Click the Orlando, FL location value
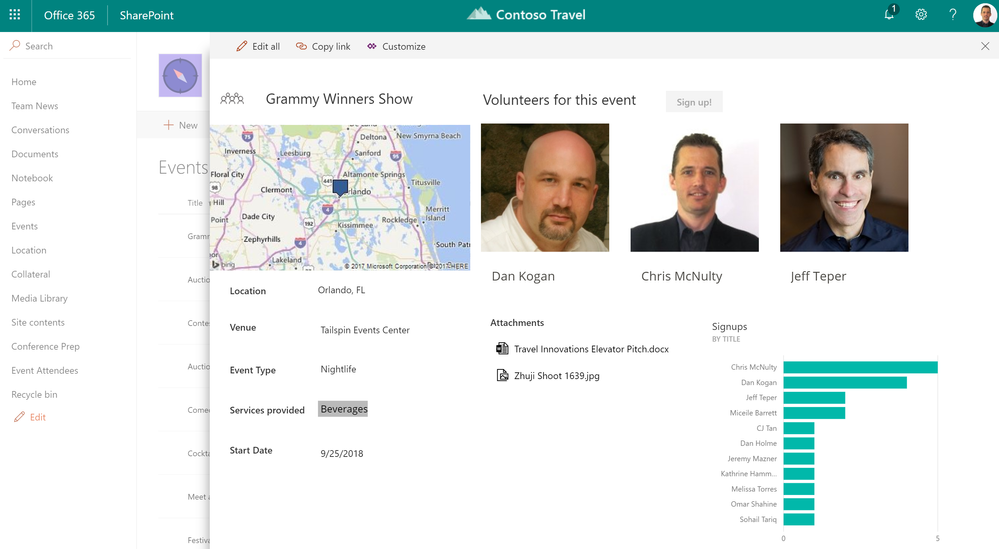Image resolution: width=999 pixels, height=549 pixels. [341, 290]
